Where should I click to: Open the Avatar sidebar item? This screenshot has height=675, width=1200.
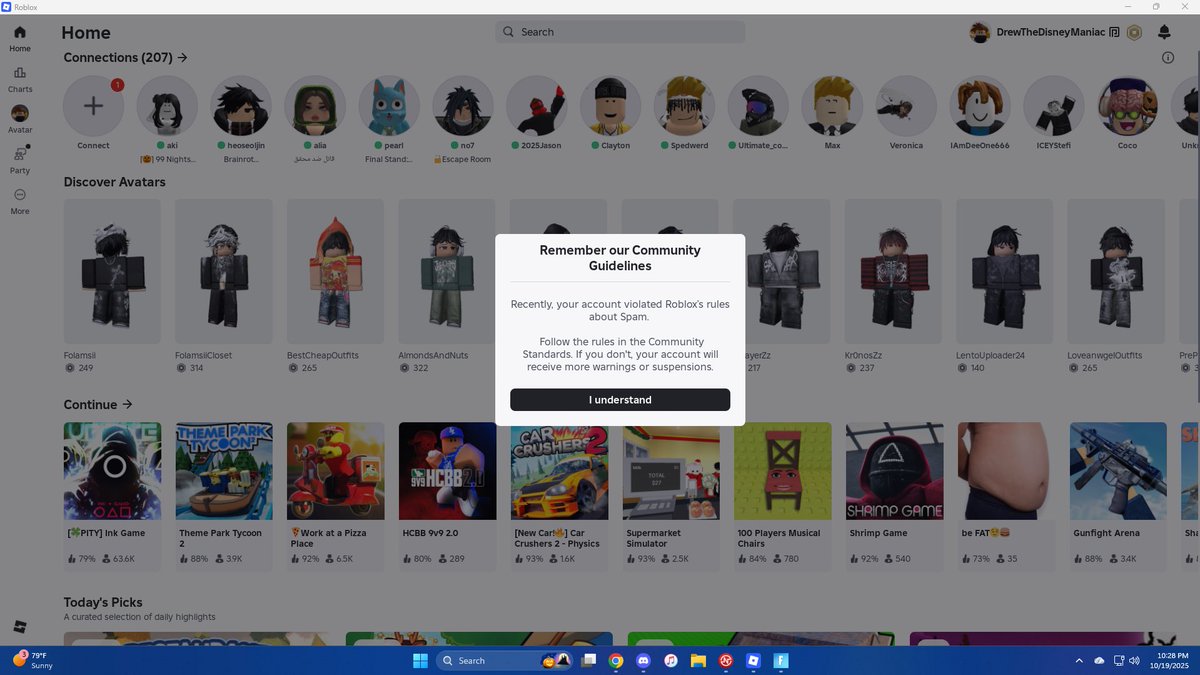(x=20, y=120)
